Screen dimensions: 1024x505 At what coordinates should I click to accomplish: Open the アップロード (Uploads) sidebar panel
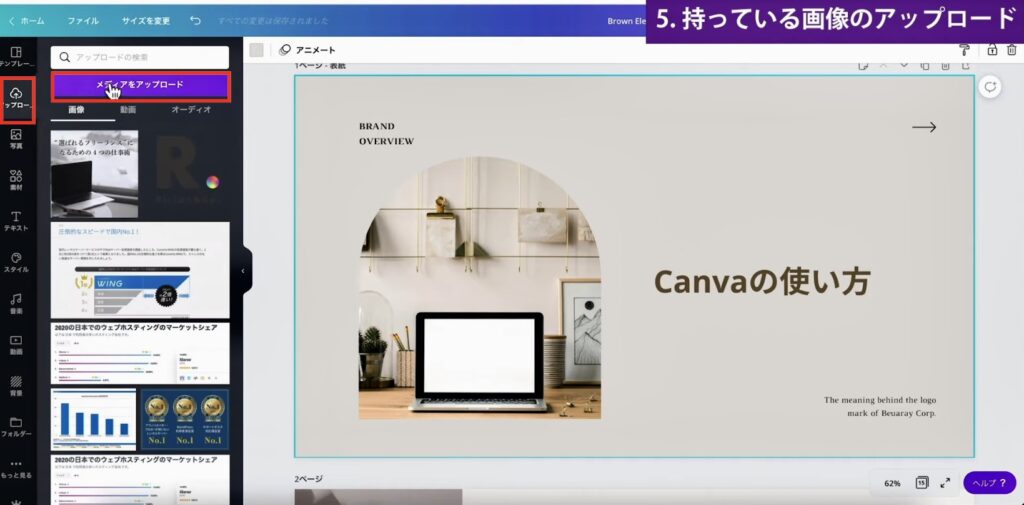click(x=16, y=98)
